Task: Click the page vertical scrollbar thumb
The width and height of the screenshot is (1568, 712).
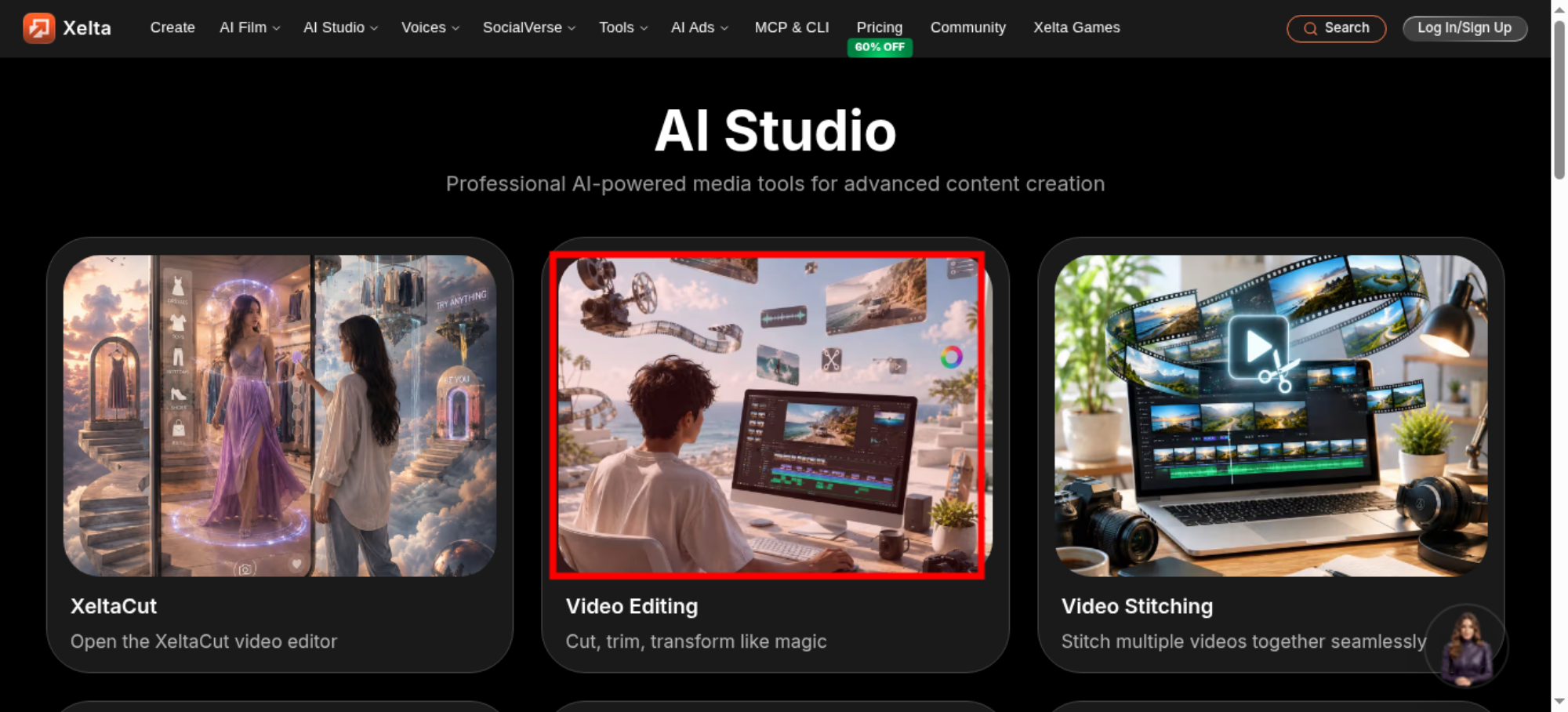Action: point(1559,100)
